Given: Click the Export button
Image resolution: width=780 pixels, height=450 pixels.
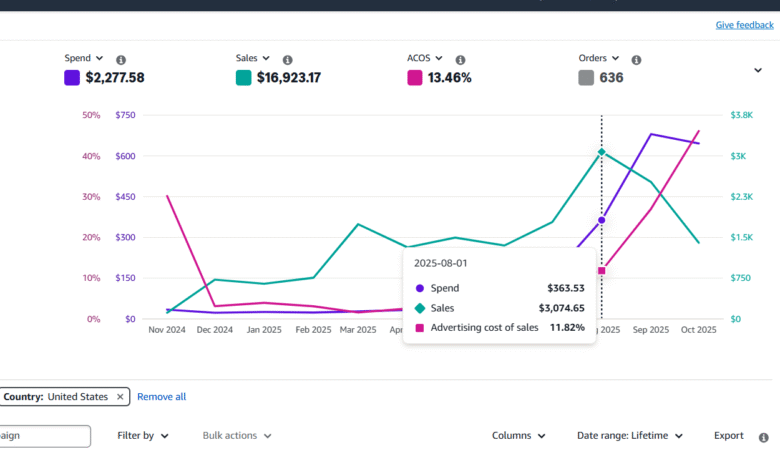Looking at the screenshot, I should [x=728, y=436].
